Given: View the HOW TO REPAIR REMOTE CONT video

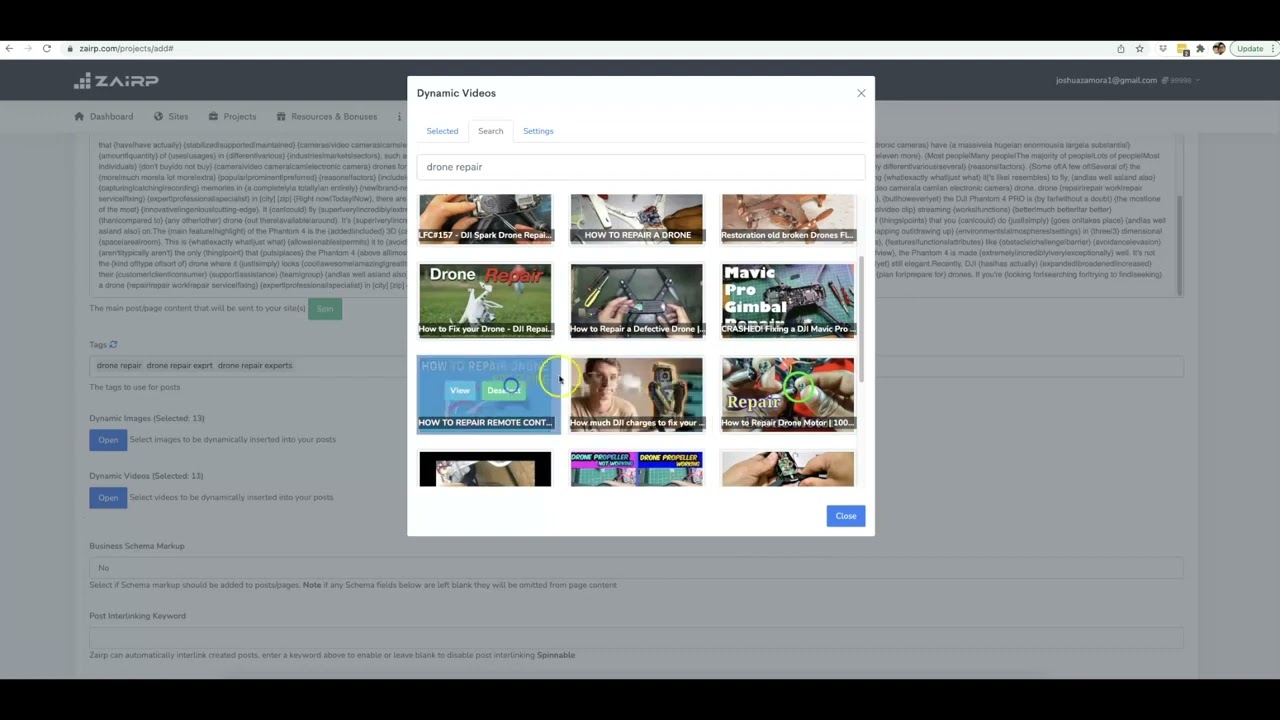Looking at the screenshot, I should 459,390.
